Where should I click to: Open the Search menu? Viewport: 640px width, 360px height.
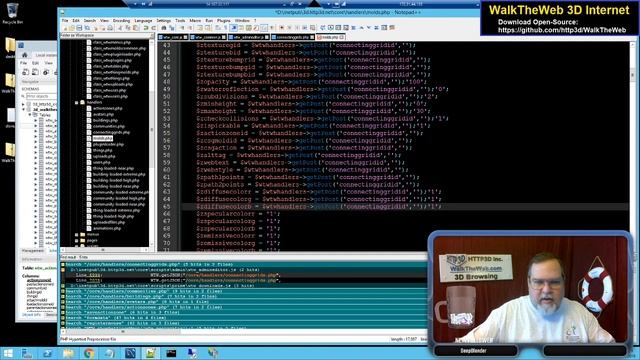click(x=89, y=20)
